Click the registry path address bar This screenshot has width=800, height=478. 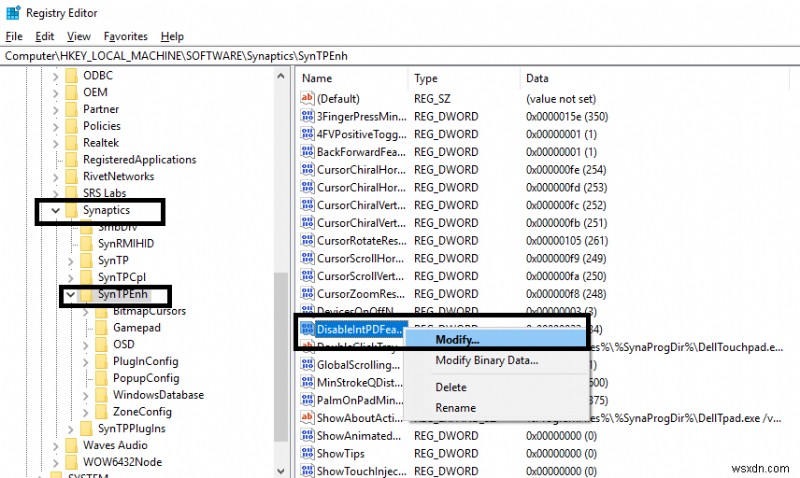(x=400, y=56)
